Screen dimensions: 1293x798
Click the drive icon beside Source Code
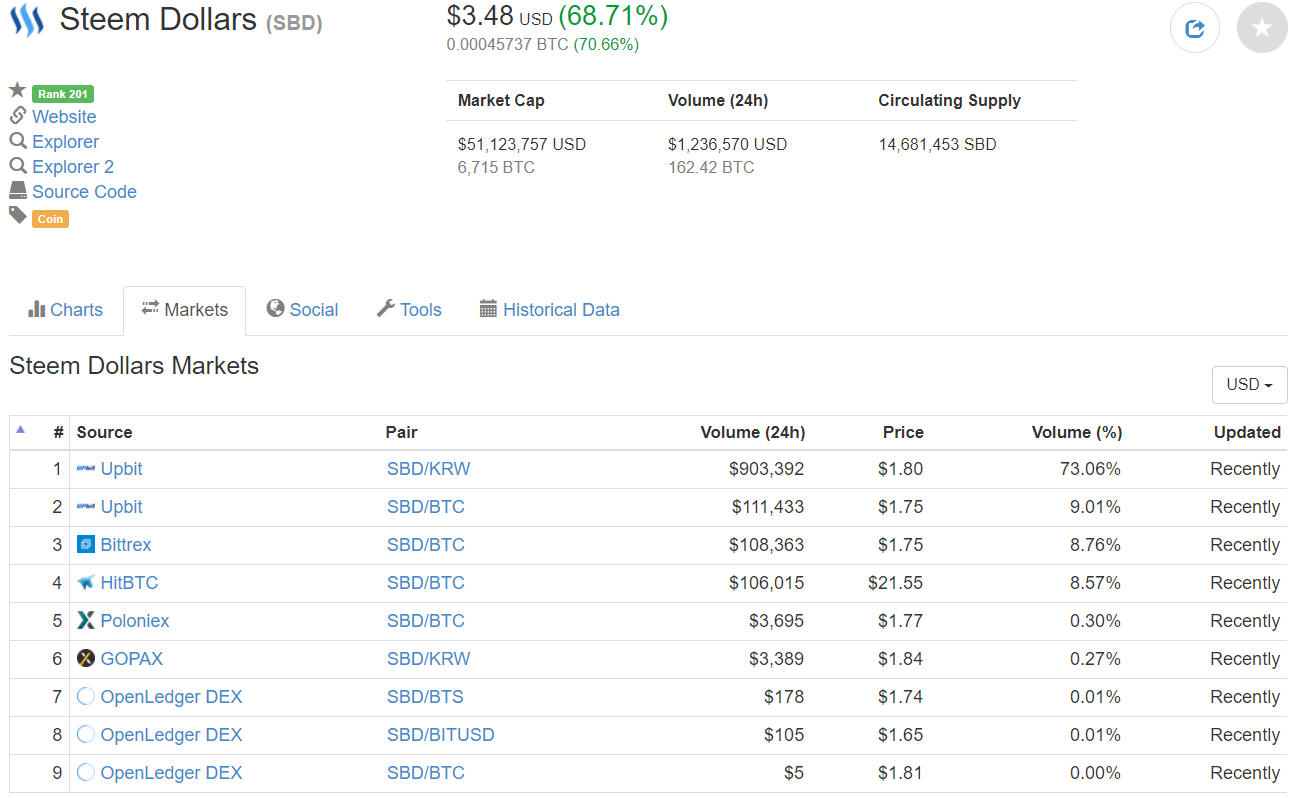click(17, 191)
